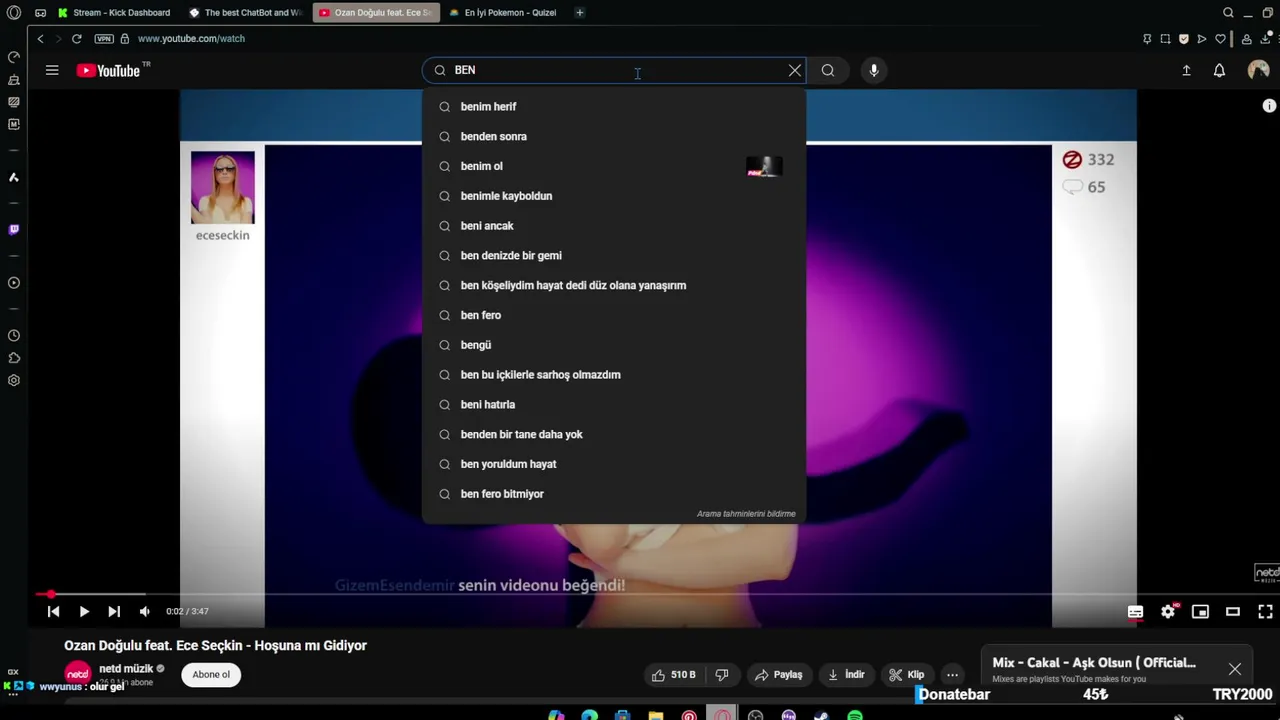This screenshot has width=1280, height=720.
Task: Dislike the video
Action: 722,675
